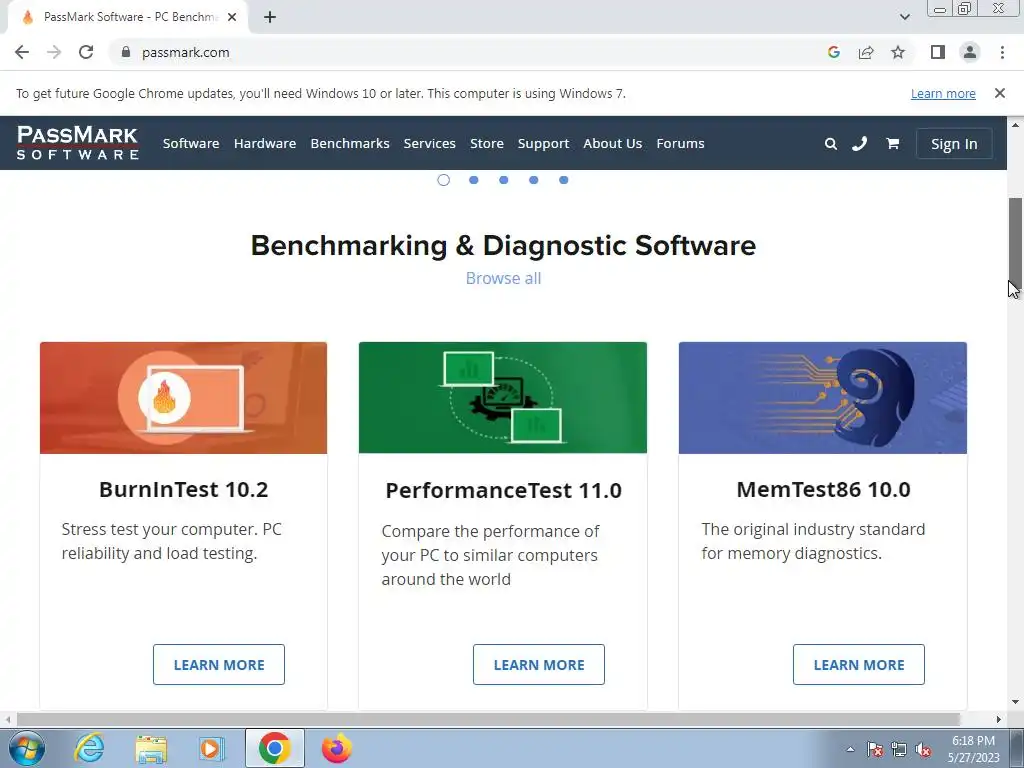
Task: Reload the passmark.com page
Action: click(x=86, y=52)
